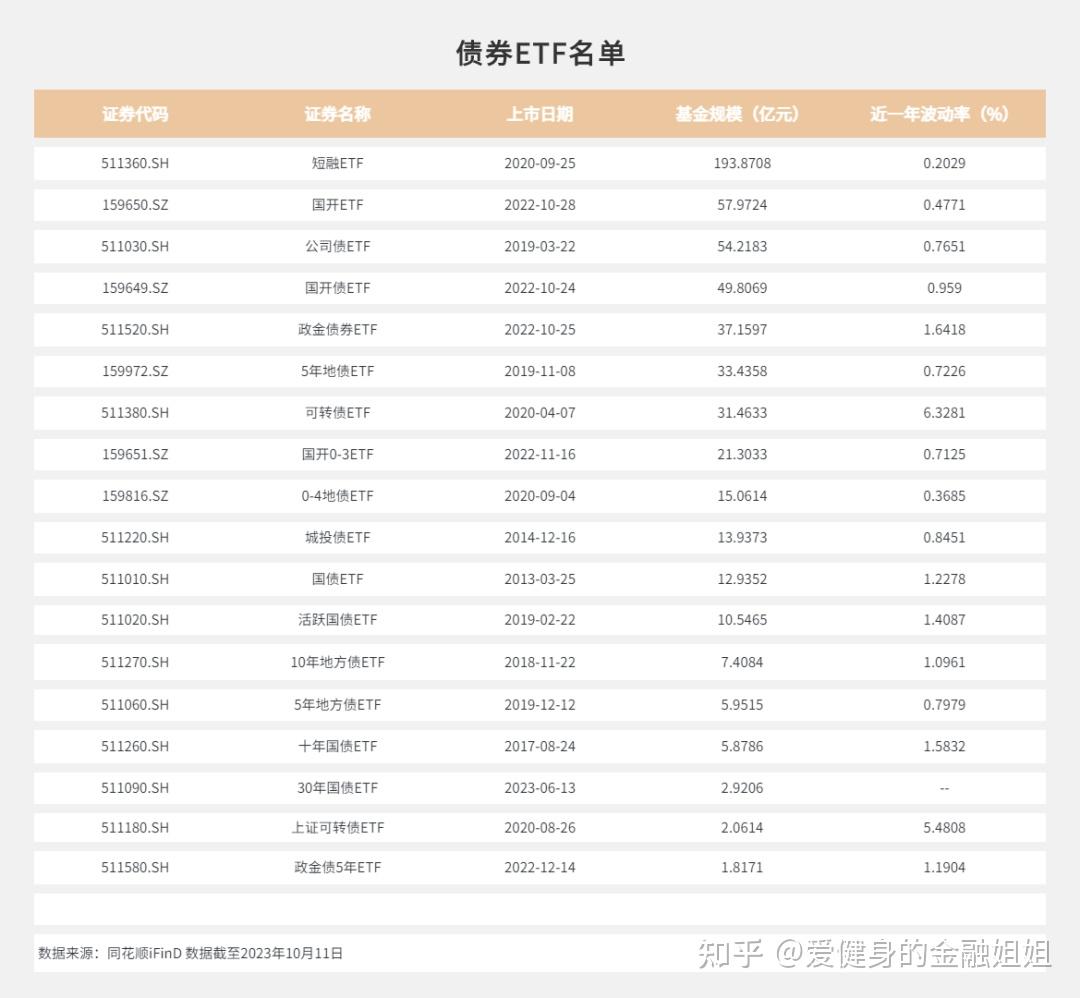Click the 上市日期 column header
The image size is (1080, 998).
pyautogui.click(x=539, y=114)
